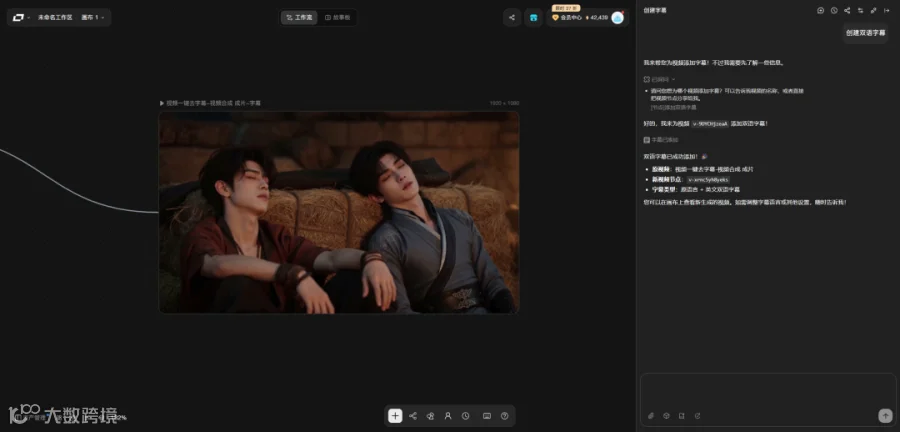Click the attachment paperclip icon in chat input
Screen dimensions: 900x432
tap(651, 415)
